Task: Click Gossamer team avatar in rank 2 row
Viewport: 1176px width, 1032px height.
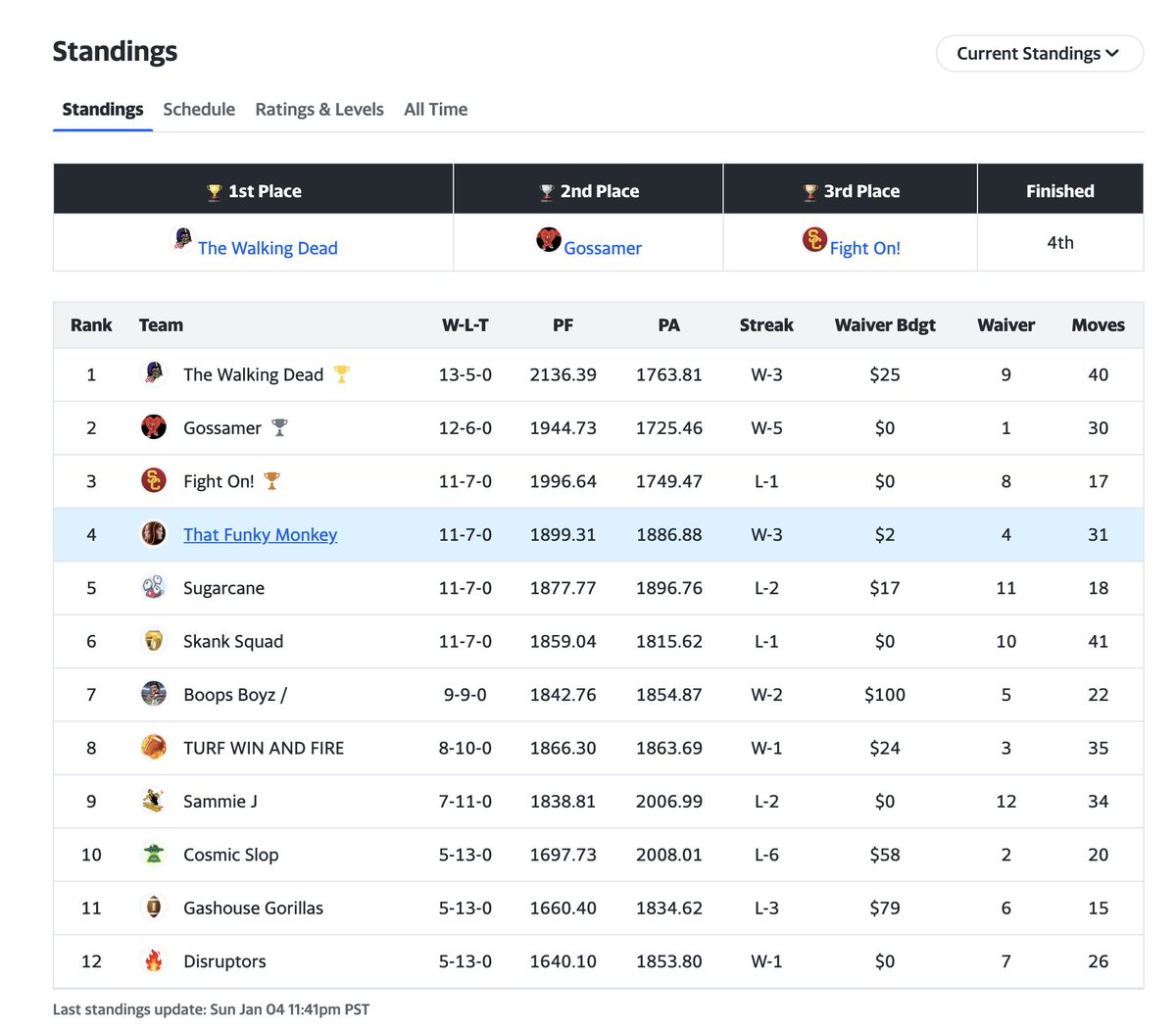Action: click(154, 426)
